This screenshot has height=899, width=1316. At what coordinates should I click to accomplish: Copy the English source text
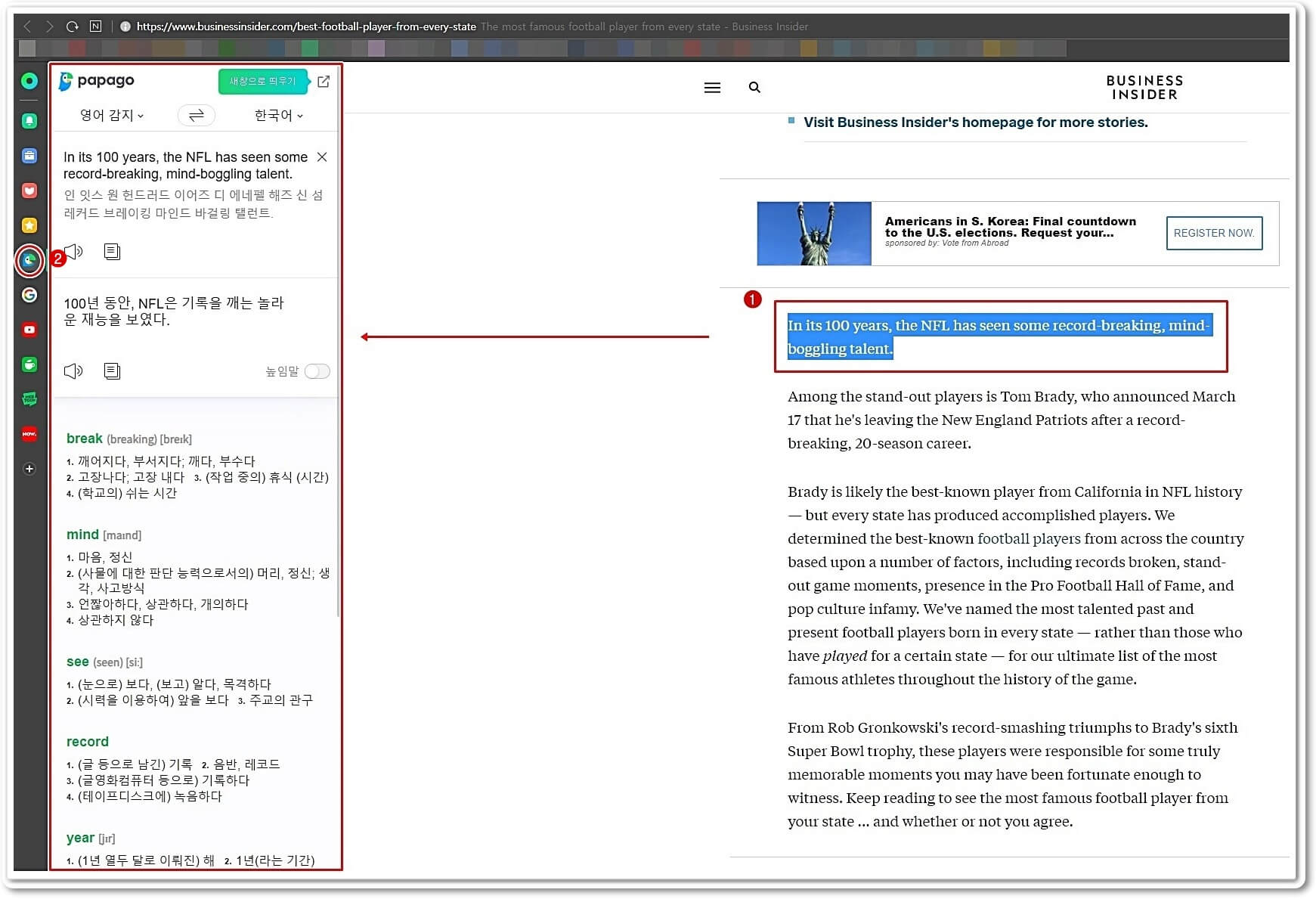(112, 251)
